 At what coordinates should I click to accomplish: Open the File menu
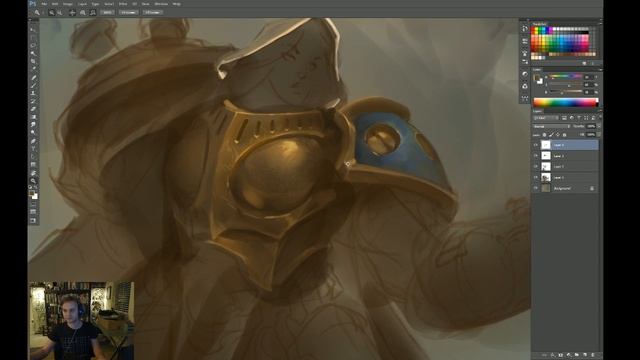(x=44, y=4)
